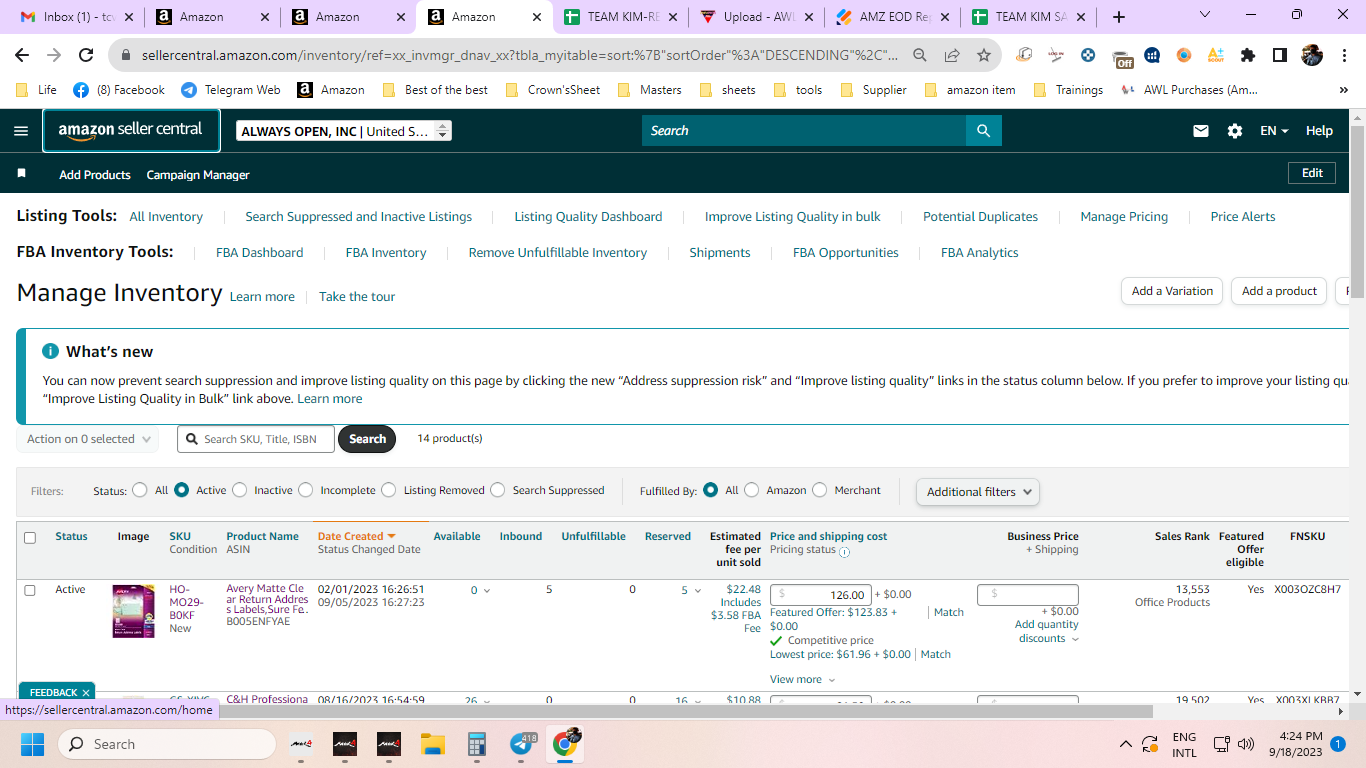Expand View more in the pricing column
The height and width of the screenshot is (768, 1366).
tap(802, 680)
